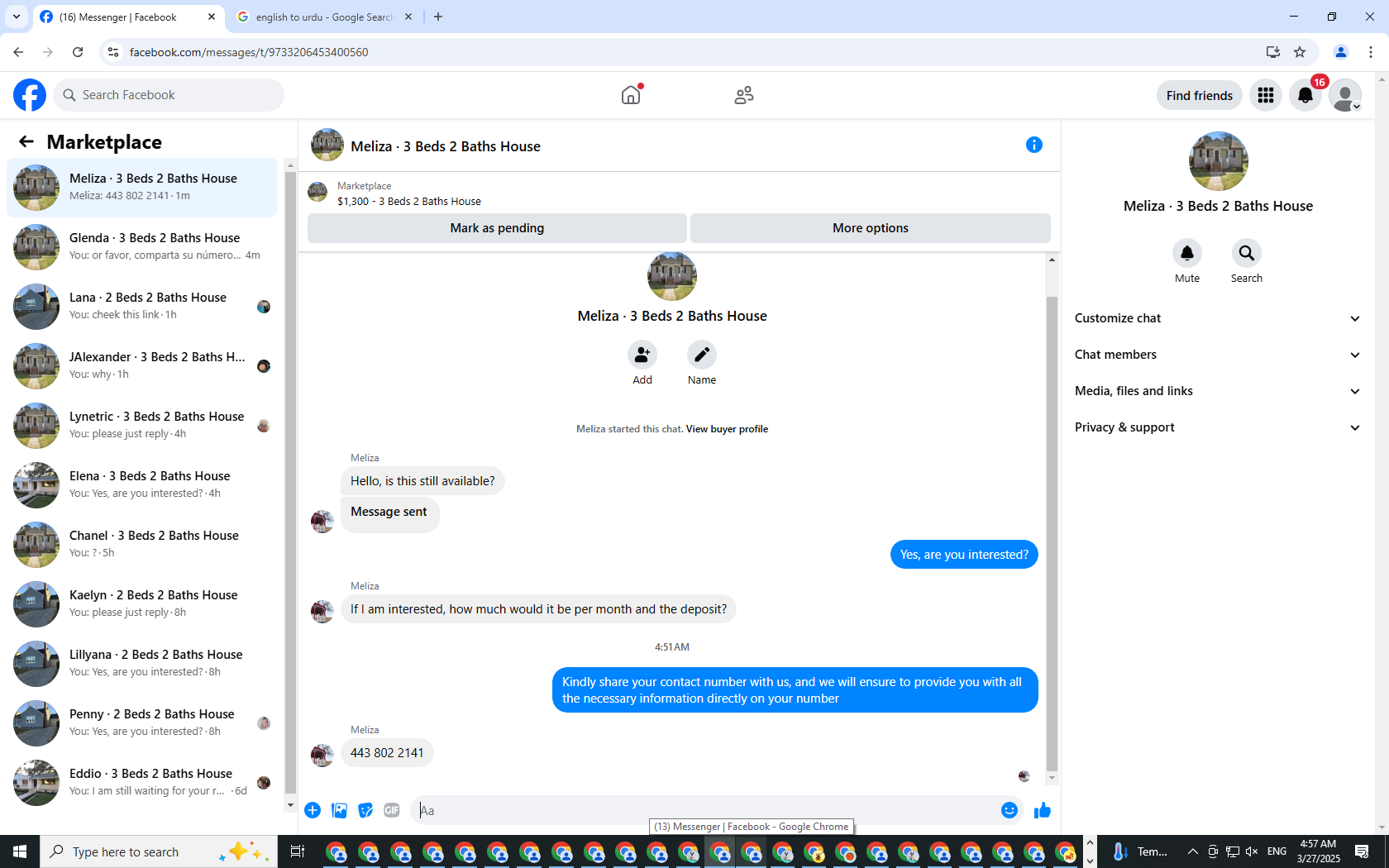Close the english to urdu tab
This screenshot has width=1389, height=868.
click(408, 17)
